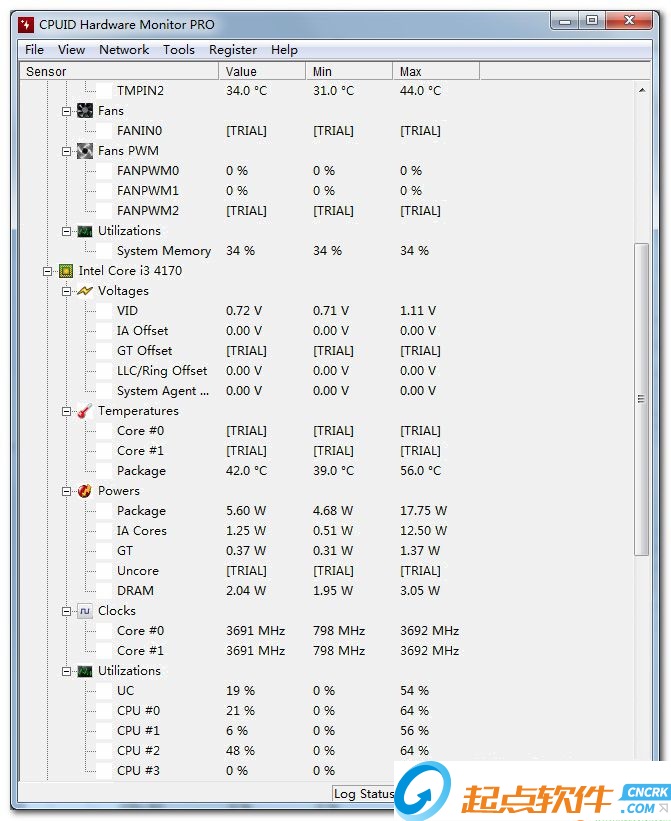Click the Powers flame icon

(85, 491)
